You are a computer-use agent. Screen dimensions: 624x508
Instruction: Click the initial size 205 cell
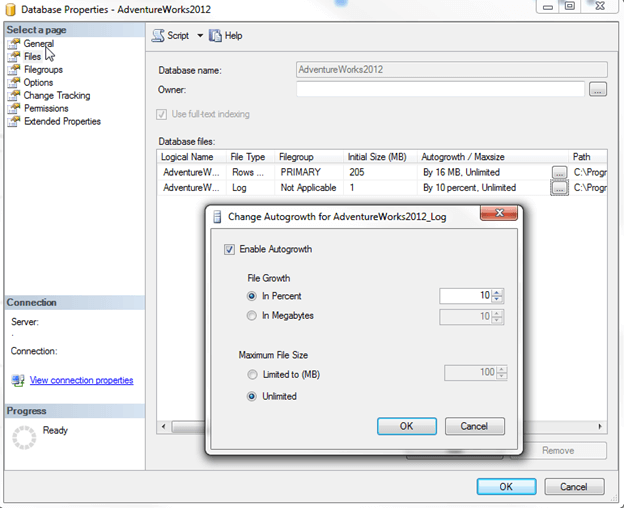click(x=380, y=172)
